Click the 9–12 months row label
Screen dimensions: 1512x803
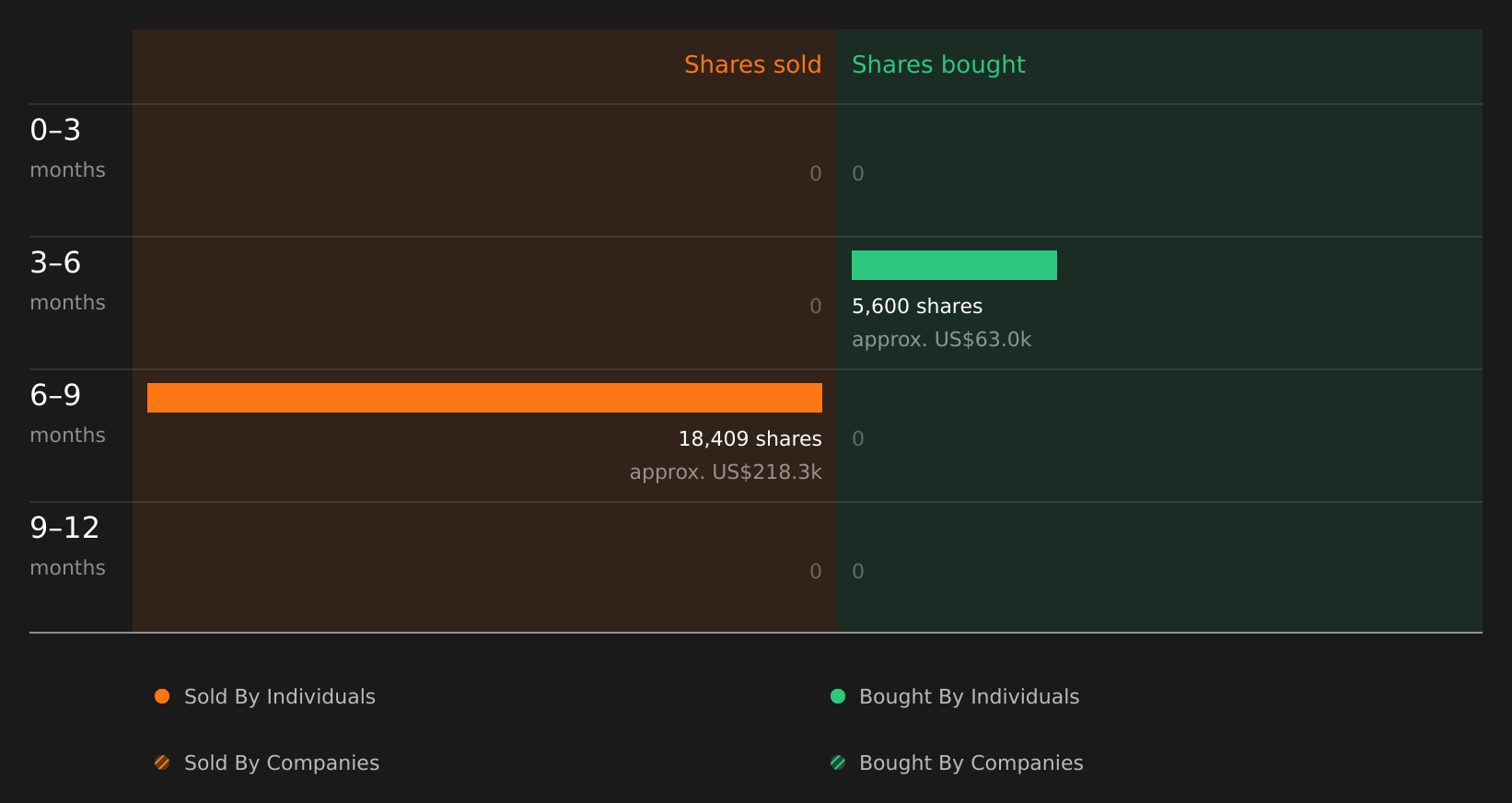click(x=67, y=547)
